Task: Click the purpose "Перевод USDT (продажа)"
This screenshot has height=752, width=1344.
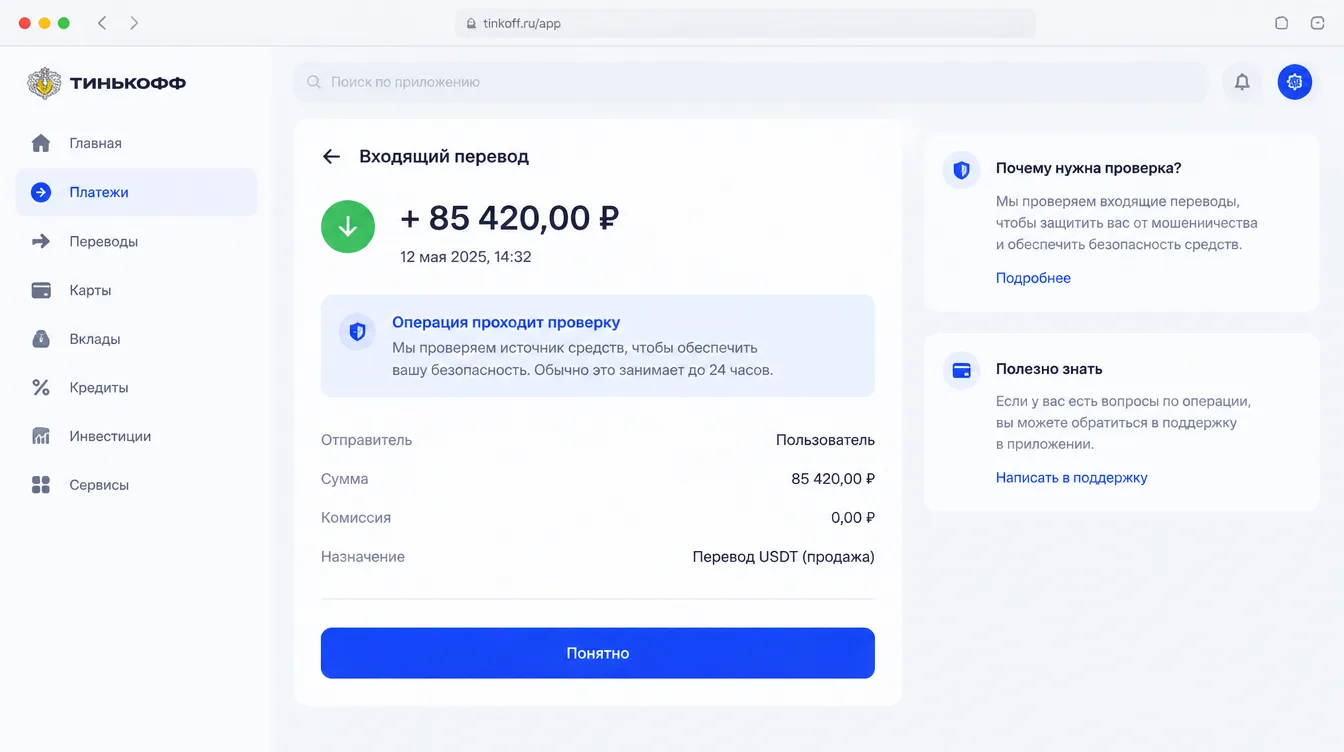Action: pyautogui.click(x=784, y=557)
